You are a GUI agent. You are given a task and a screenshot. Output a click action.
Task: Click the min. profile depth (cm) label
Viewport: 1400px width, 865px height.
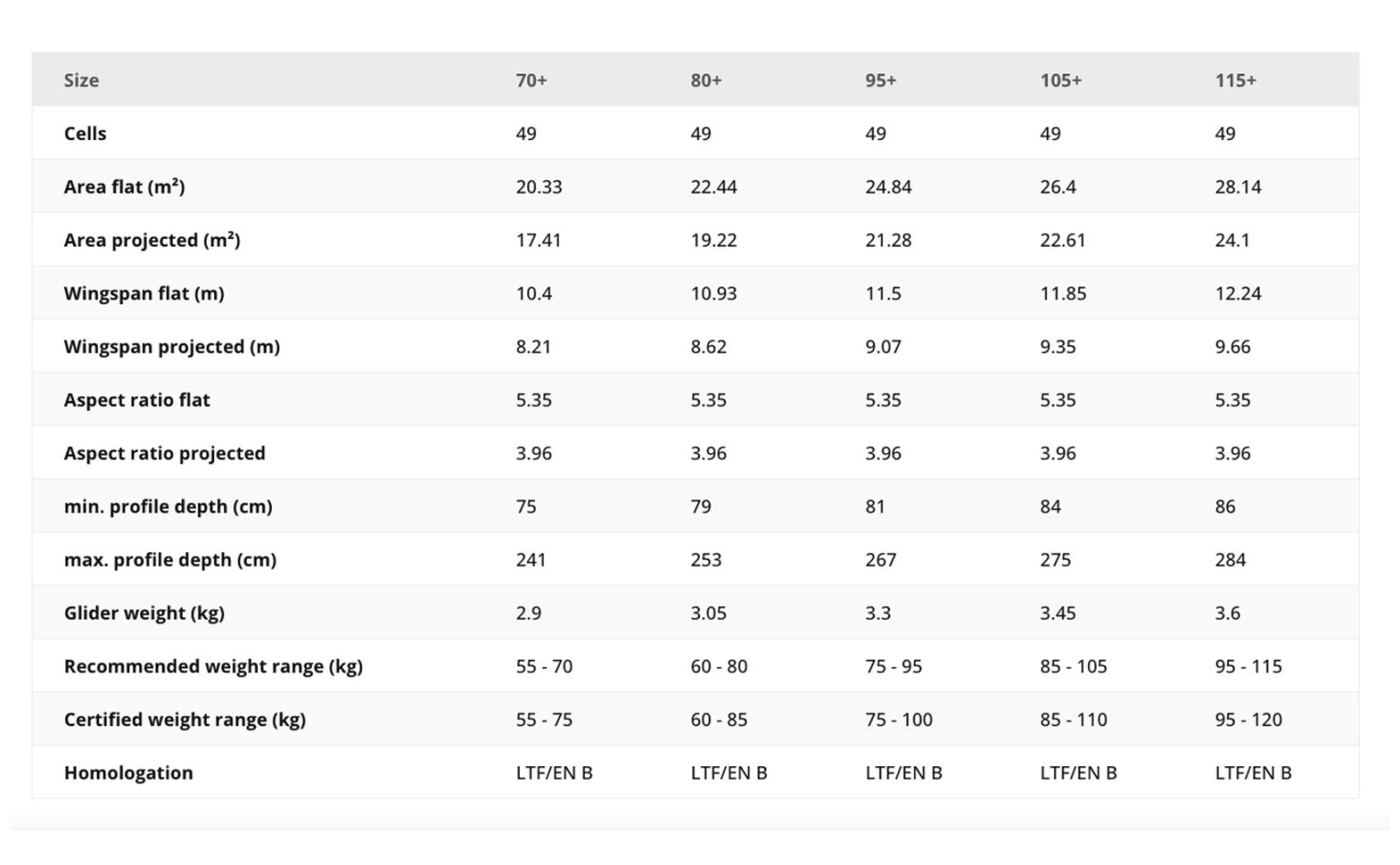(168, 506)
